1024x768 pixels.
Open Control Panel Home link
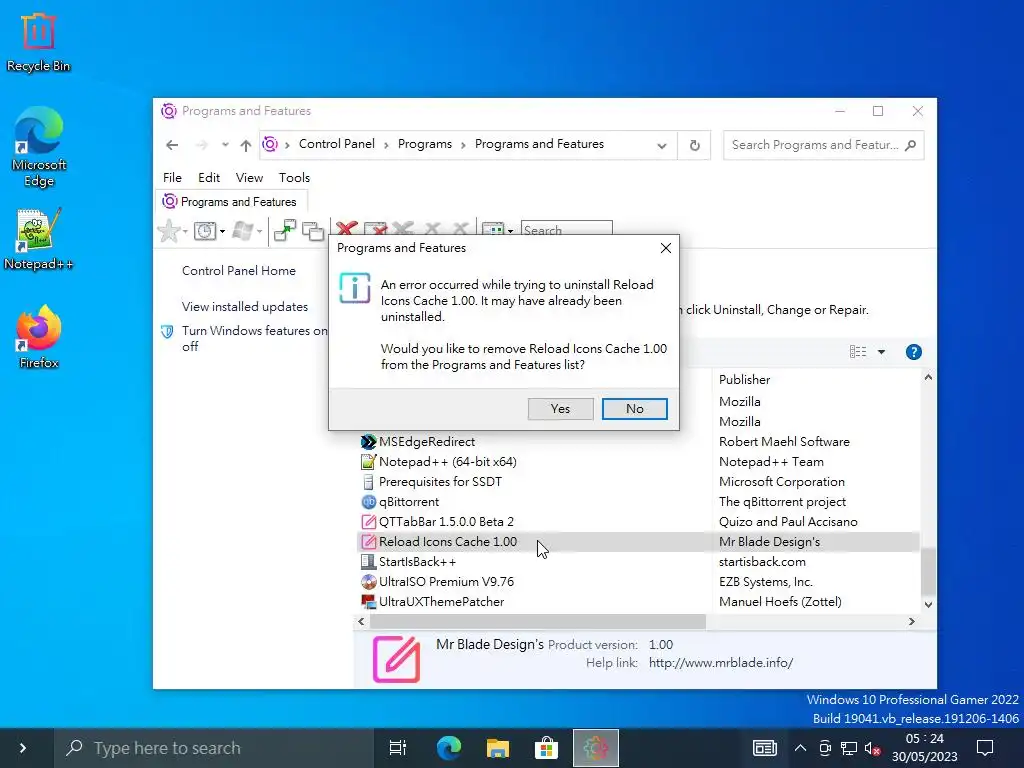pyautogui.click(x=238, y=270)
